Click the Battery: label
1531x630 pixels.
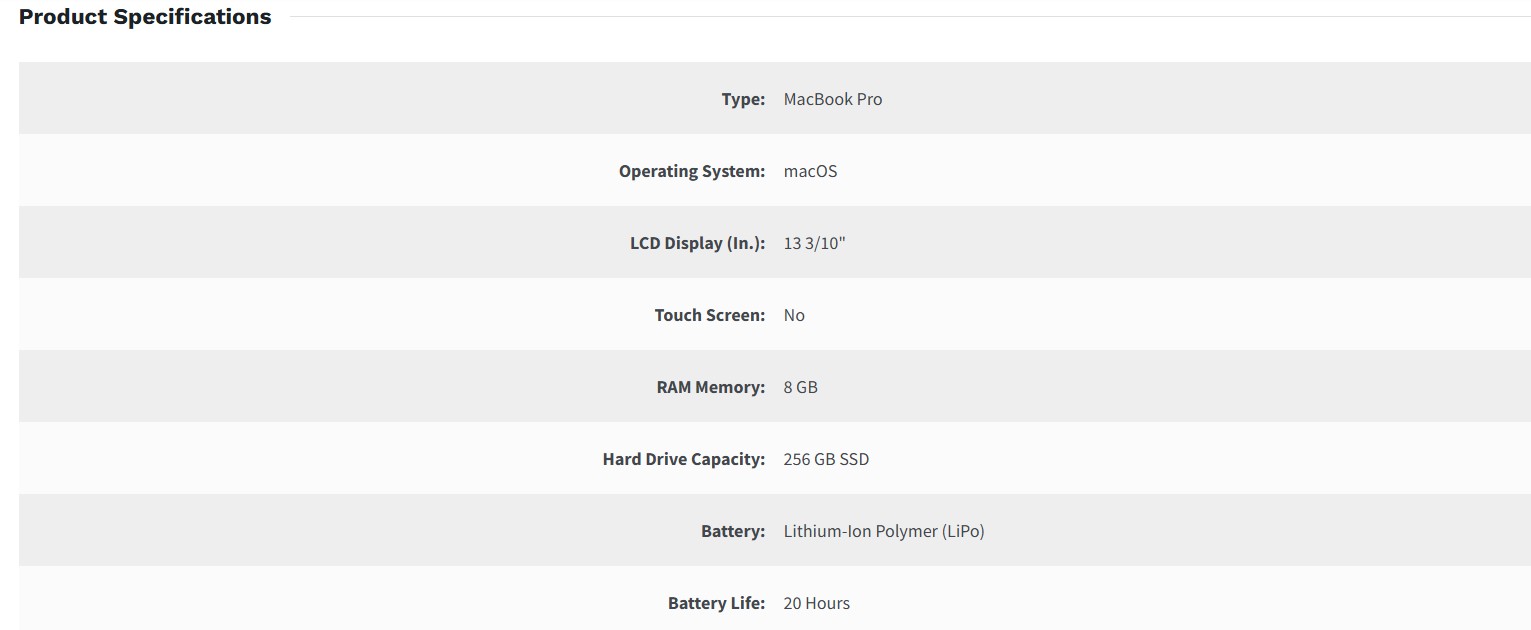coord(732,531)
